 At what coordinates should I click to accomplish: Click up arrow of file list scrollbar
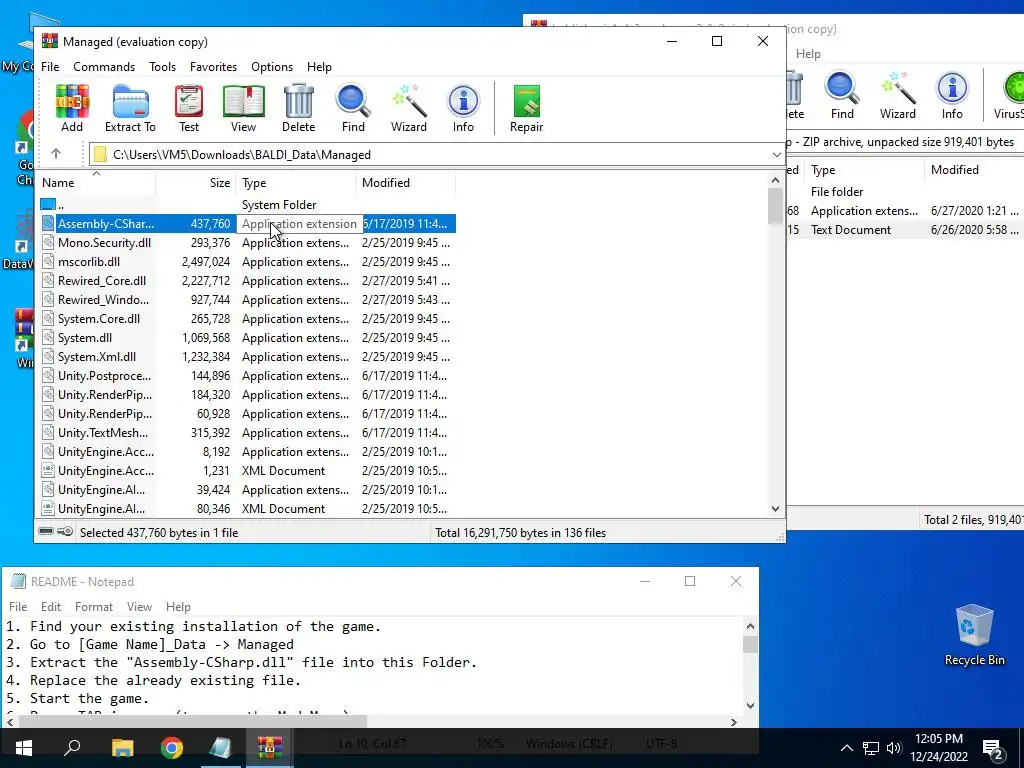coord(775,180)
